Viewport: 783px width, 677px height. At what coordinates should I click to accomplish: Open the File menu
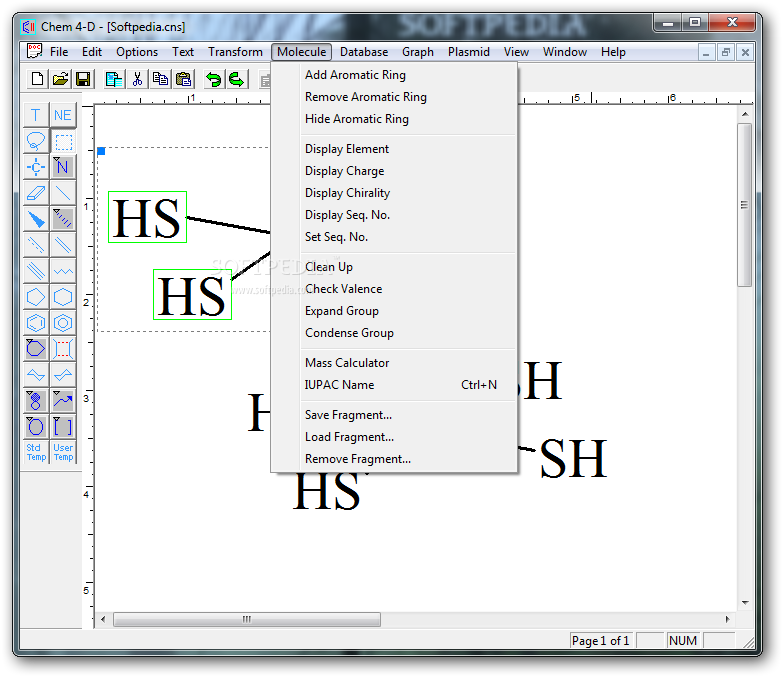tap(59, 52)
